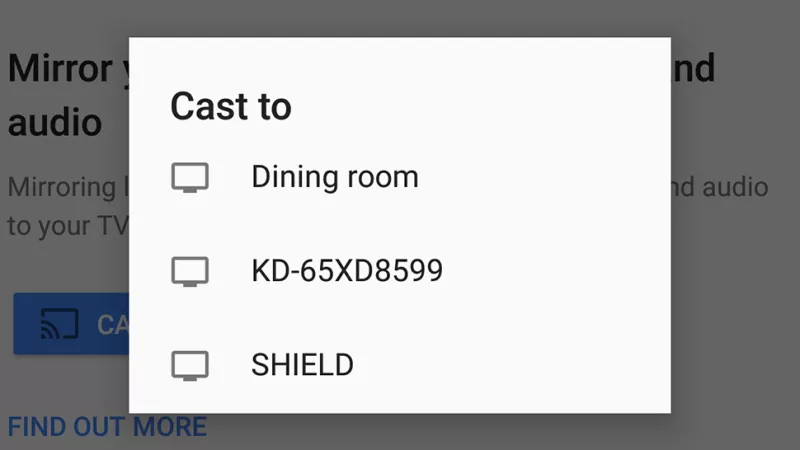The width and height of the screenshot is (800, 450).
Task: Select Dining room as cast device
Action: 399,178
